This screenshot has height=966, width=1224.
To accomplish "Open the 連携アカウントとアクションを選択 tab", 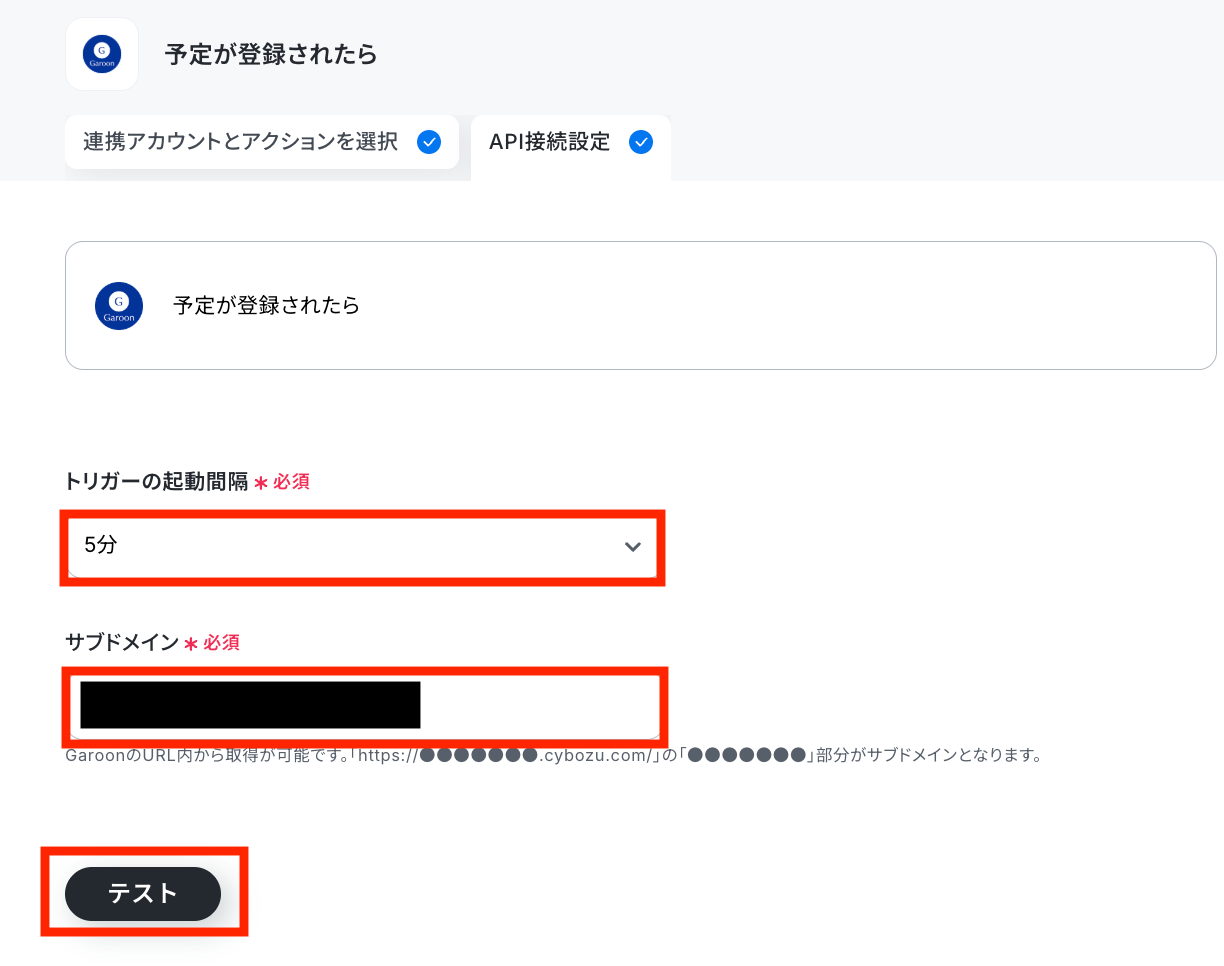I will 262,142.
